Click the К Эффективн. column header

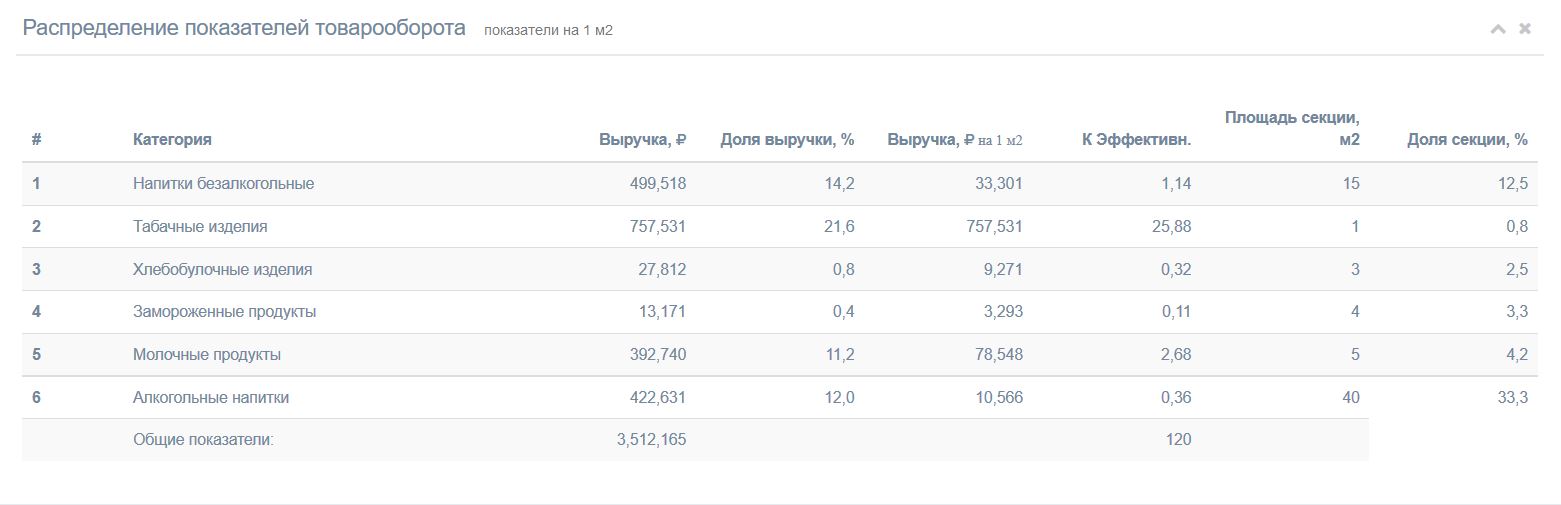[1136, 140]
